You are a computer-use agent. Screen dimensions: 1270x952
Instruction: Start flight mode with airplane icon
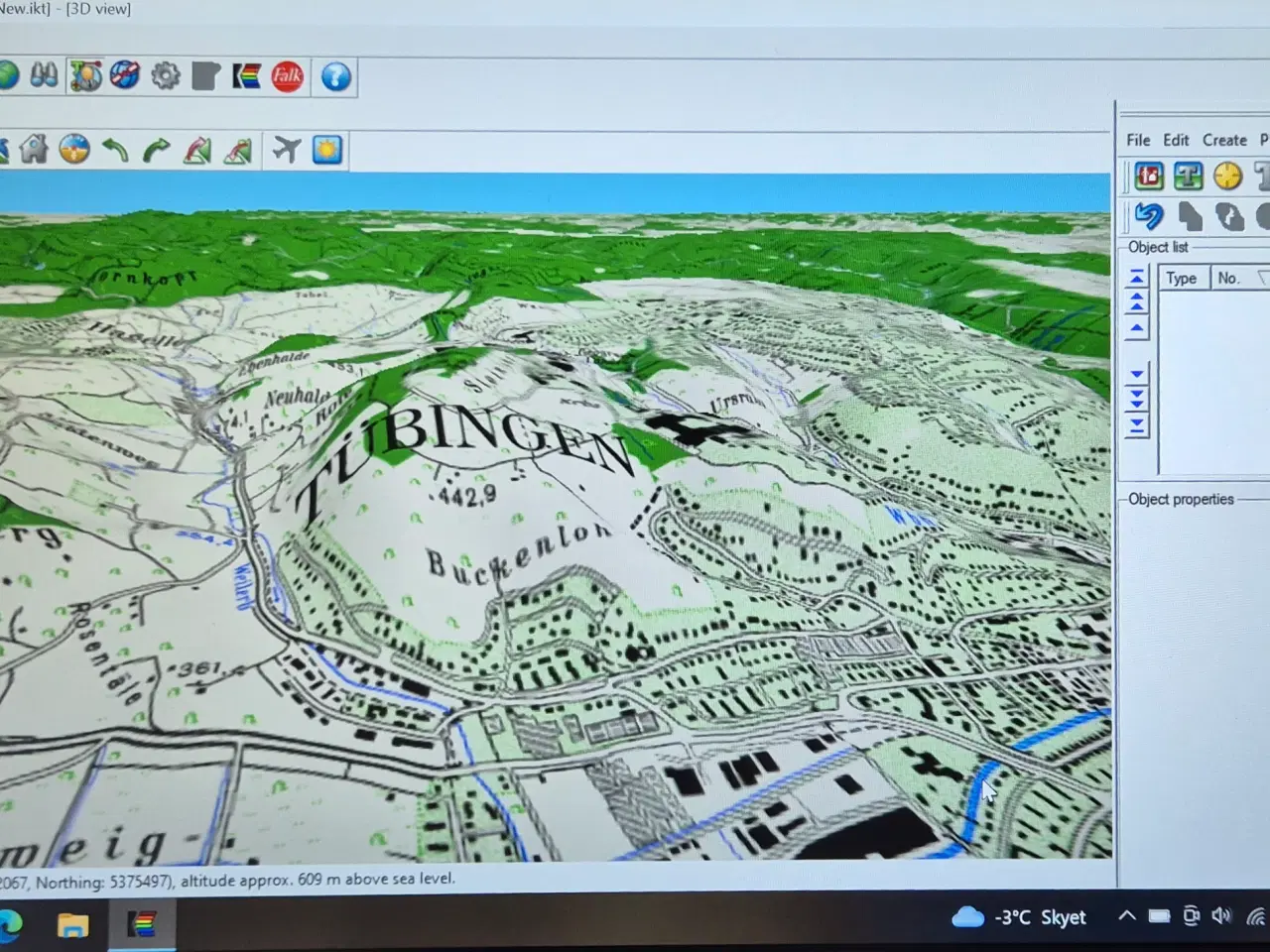click(x=287, y=150)
